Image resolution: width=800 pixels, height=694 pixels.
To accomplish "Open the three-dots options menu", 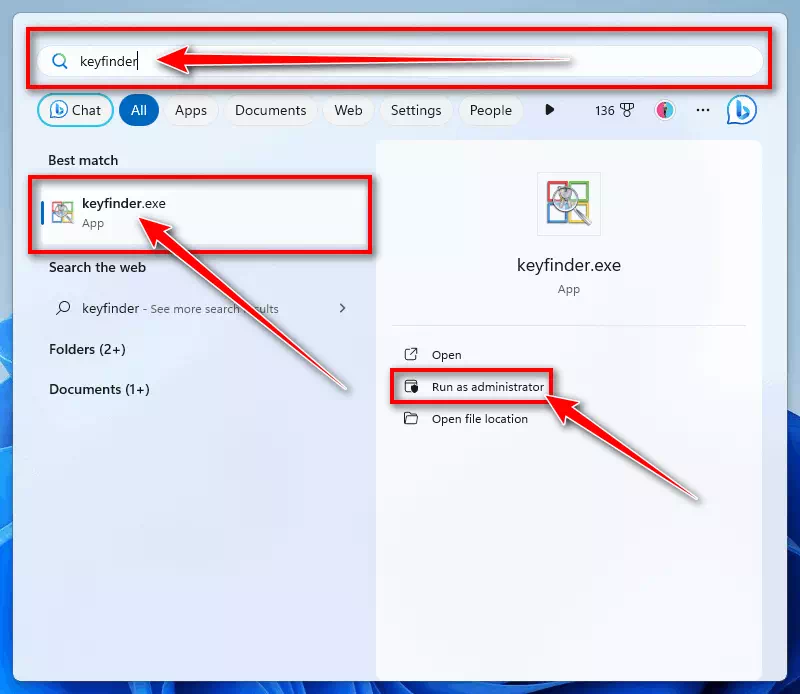I will [x=703, y=110].
